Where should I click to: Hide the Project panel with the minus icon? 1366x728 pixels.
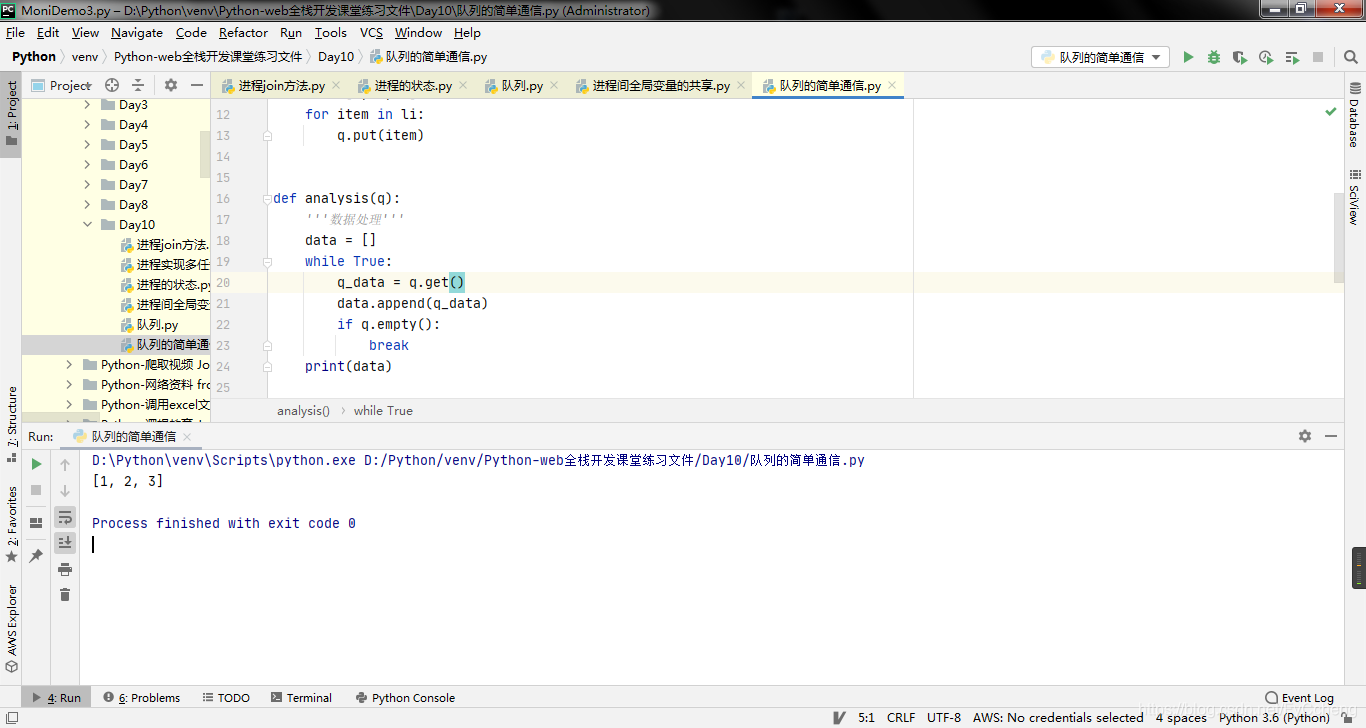point(197,85)
